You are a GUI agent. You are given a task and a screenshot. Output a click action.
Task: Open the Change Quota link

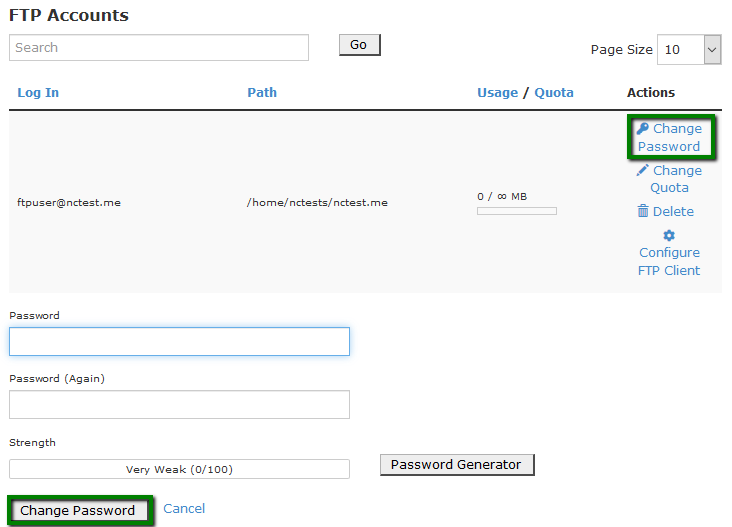pos(669,179)
